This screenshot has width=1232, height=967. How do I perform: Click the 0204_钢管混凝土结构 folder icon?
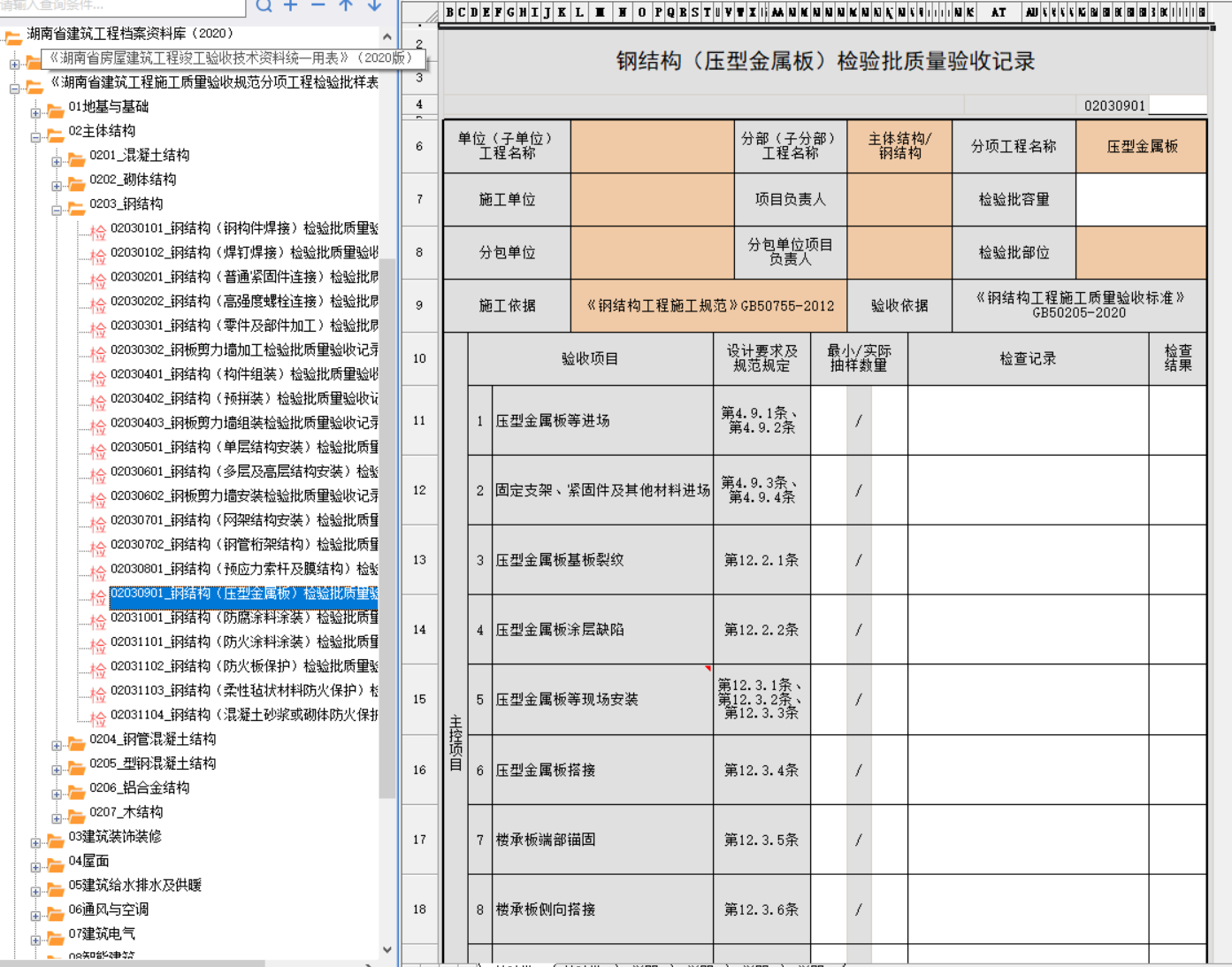click(76, 741)
